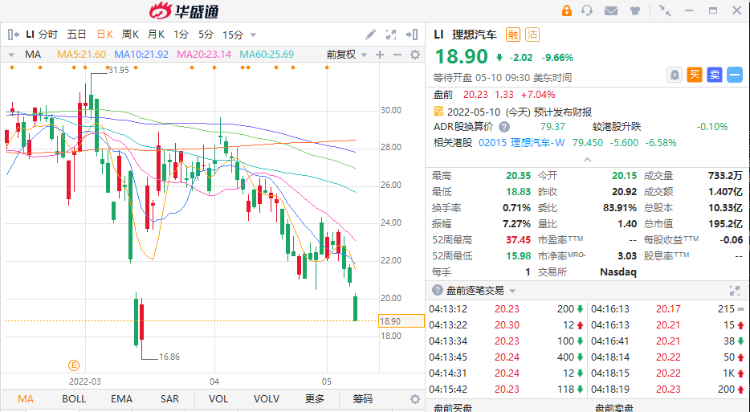The height and width of the screenshot is (412, 750).
Task: Click the orange lock icon in title bar
Action: 567,11
